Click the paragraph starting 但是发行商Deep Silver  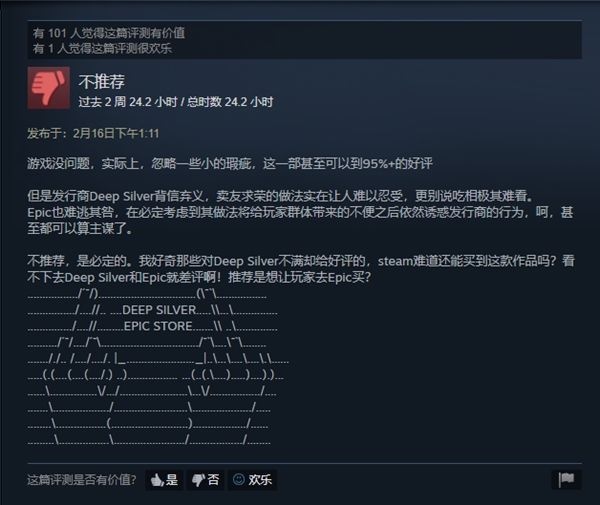coord(300,212)
